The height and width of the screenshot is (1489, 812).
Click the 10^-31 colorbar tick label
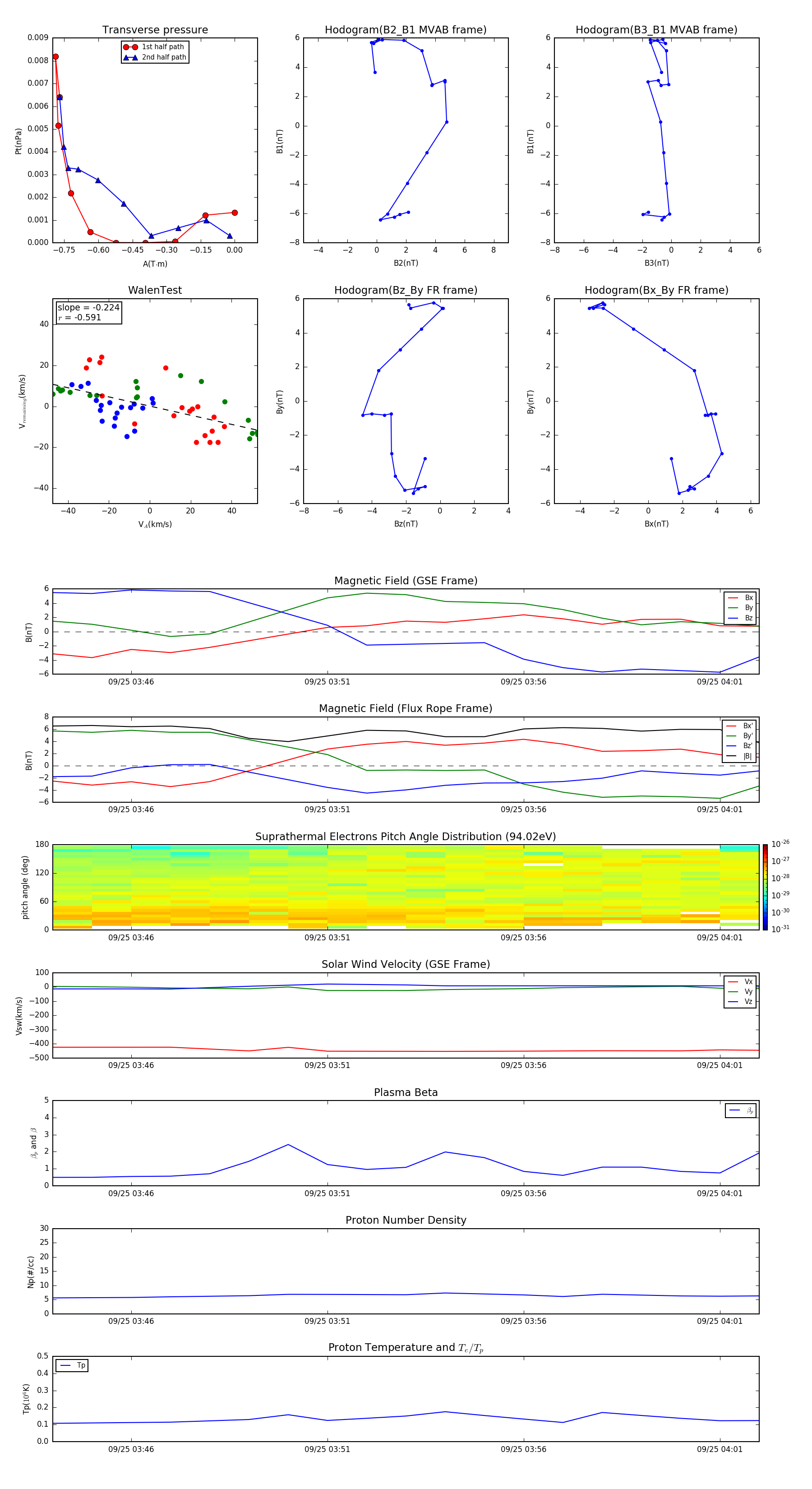pyautogui.click(x=780, y=929)
